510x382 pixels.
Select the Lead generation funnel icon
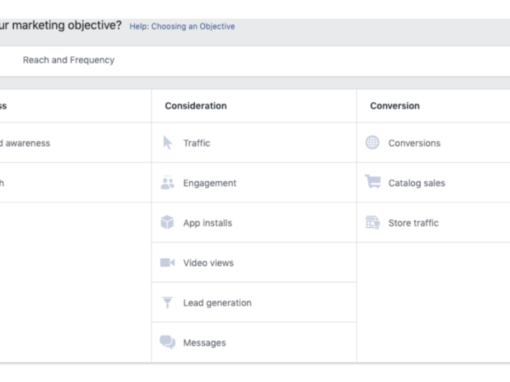pos(167,302)
